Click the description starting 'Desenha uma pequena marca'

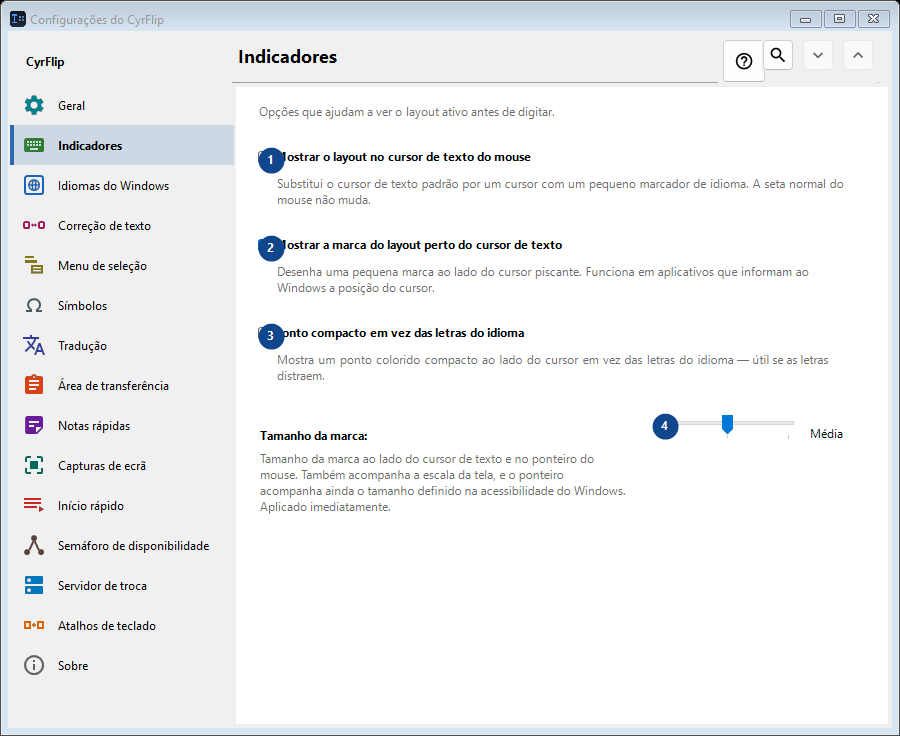[543, 280]
